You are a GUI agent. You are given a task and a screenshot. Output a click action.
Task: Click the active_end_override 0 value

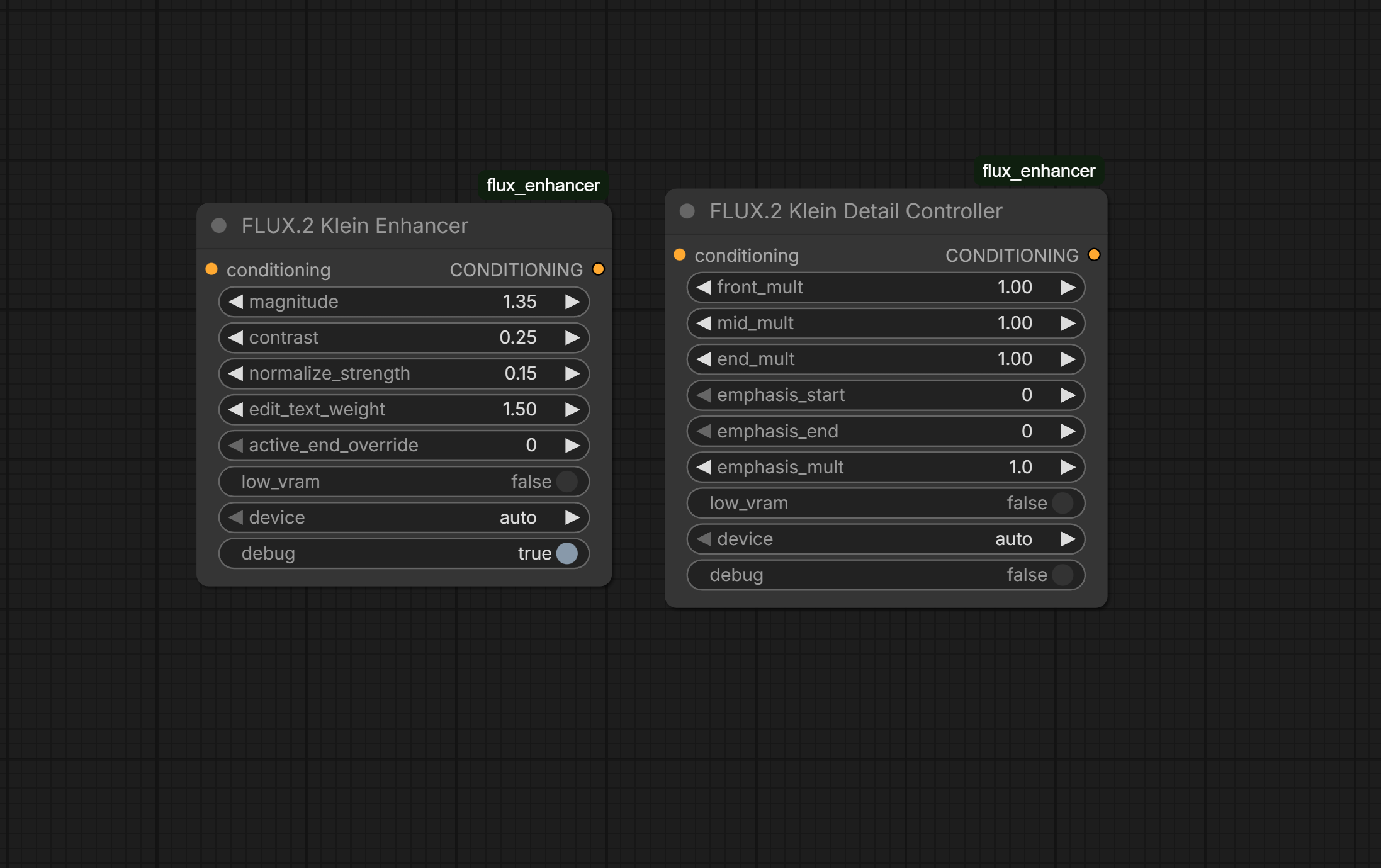tap(531, 445)
